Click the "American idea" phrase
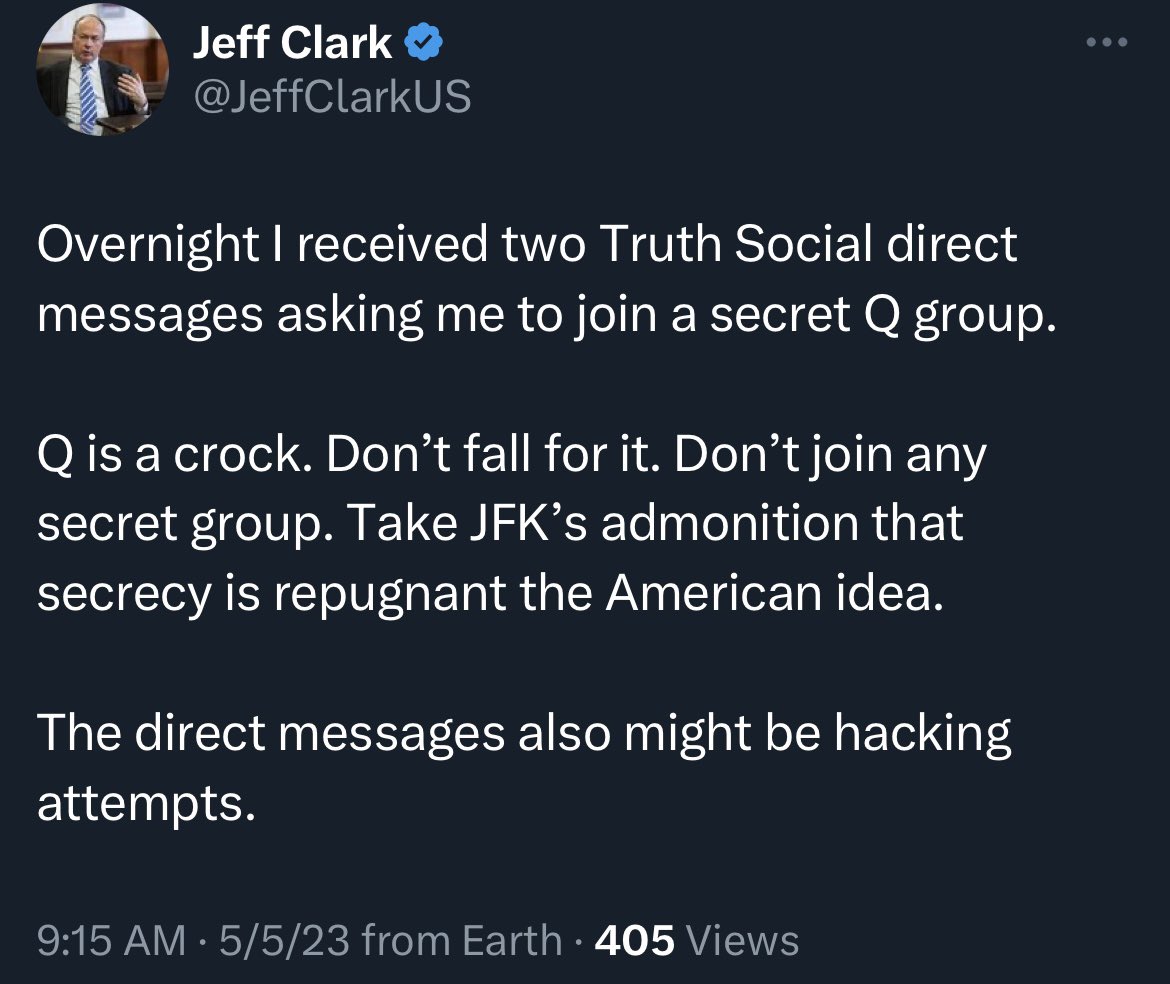This screenshot has width=1170, height=984. pos(773,595)
